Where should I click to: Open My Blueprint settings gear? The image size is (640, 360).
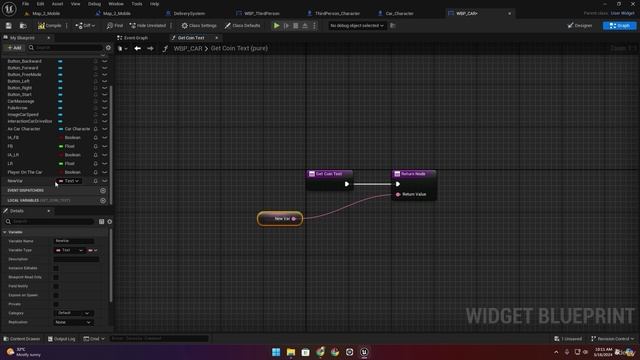108,48
